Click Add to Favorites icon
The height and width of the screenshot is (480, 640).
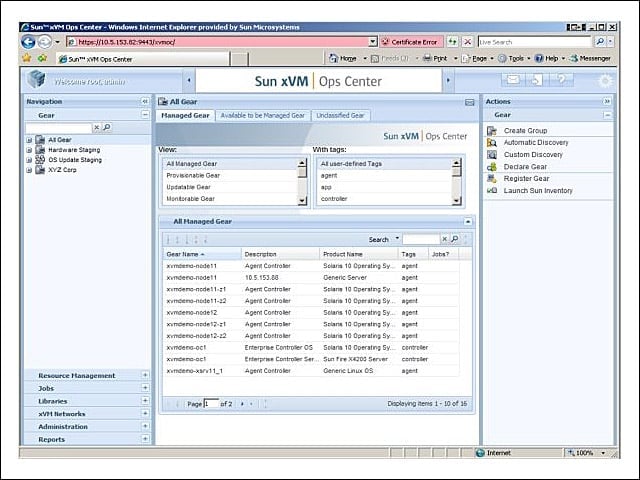[x=42, y=58]
